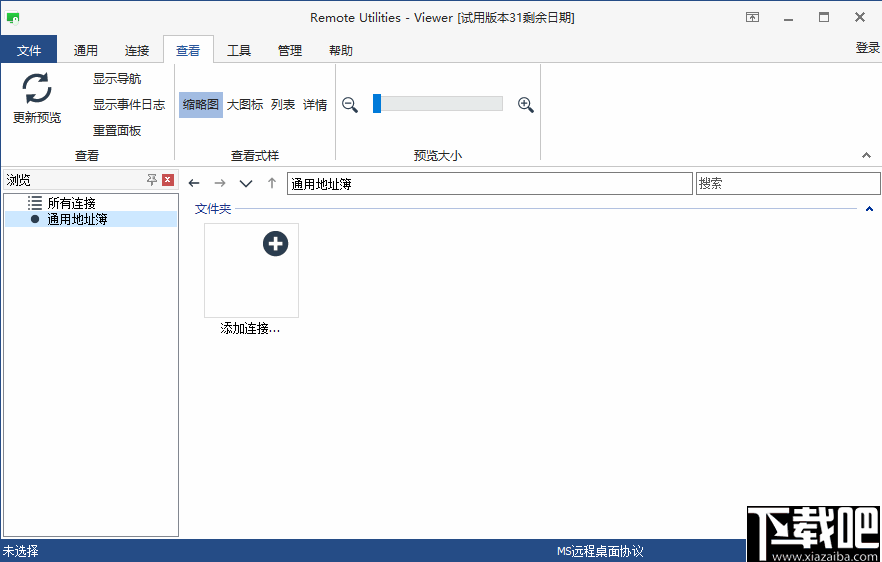Viewport: 882px width, 562px height.
Task: Collapse the ribbon with the chevron arrow
Action: [866, 155]
